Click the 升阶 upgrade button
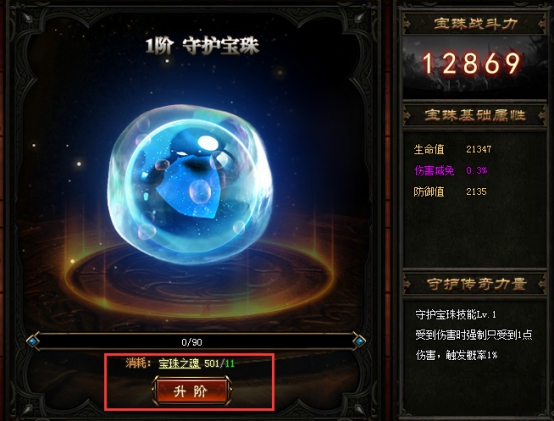Image resolution: width=554 pixels, height=421 pixels. pos(192,391)
